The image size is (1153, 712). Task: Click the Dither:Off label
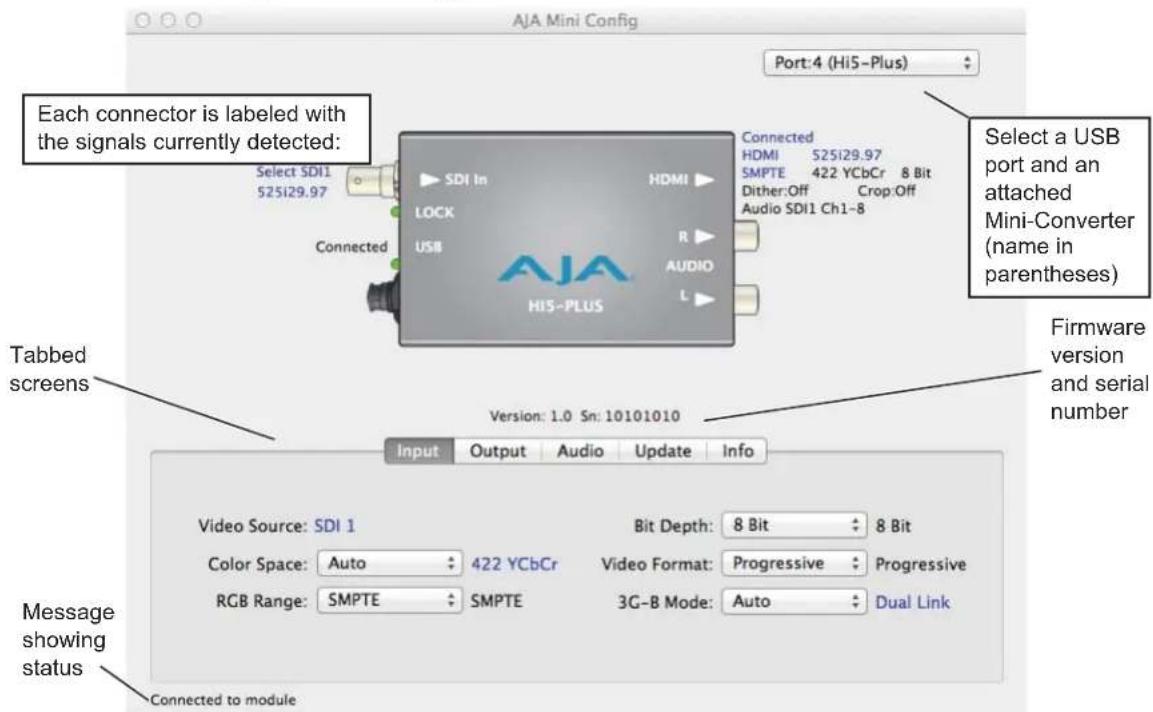point(774,191)
